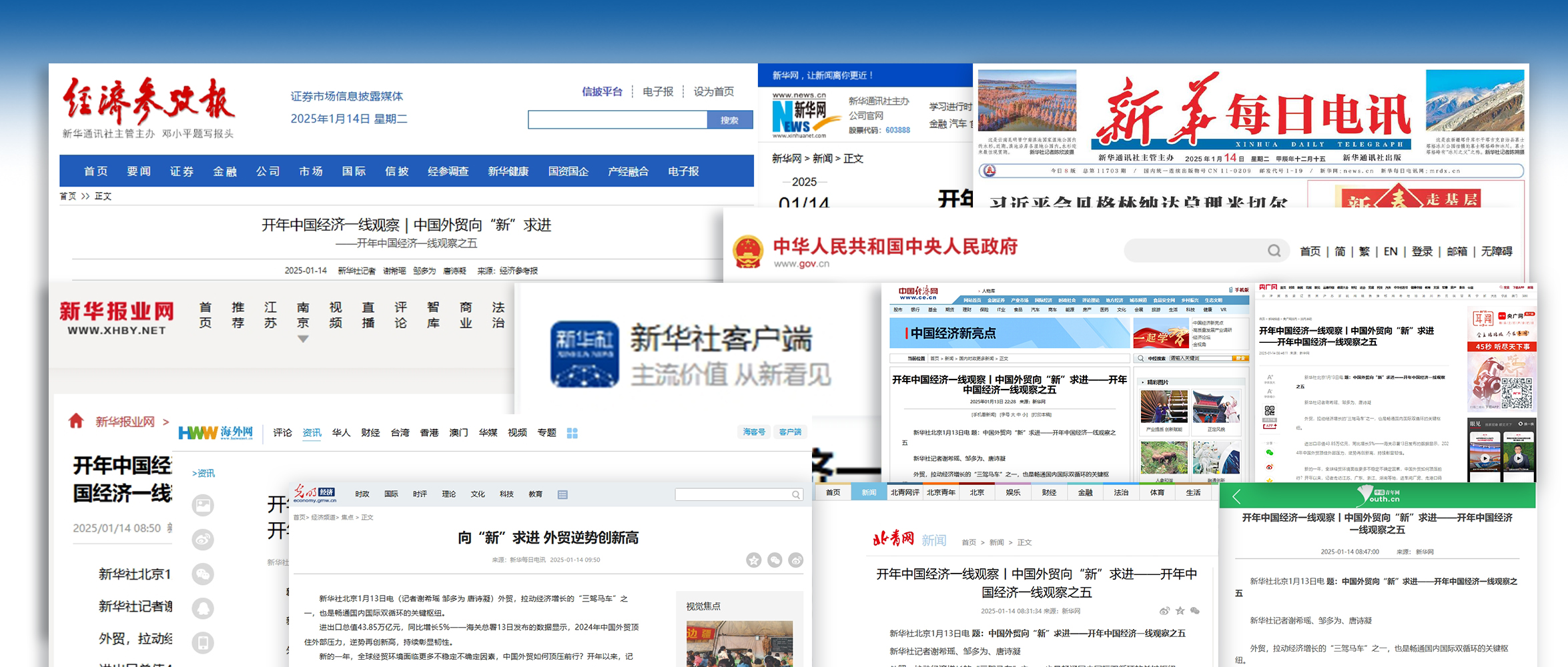Click the 搜索 button on 经济参考报 page
1568x667 pixels.
click(x=729, y=120)
